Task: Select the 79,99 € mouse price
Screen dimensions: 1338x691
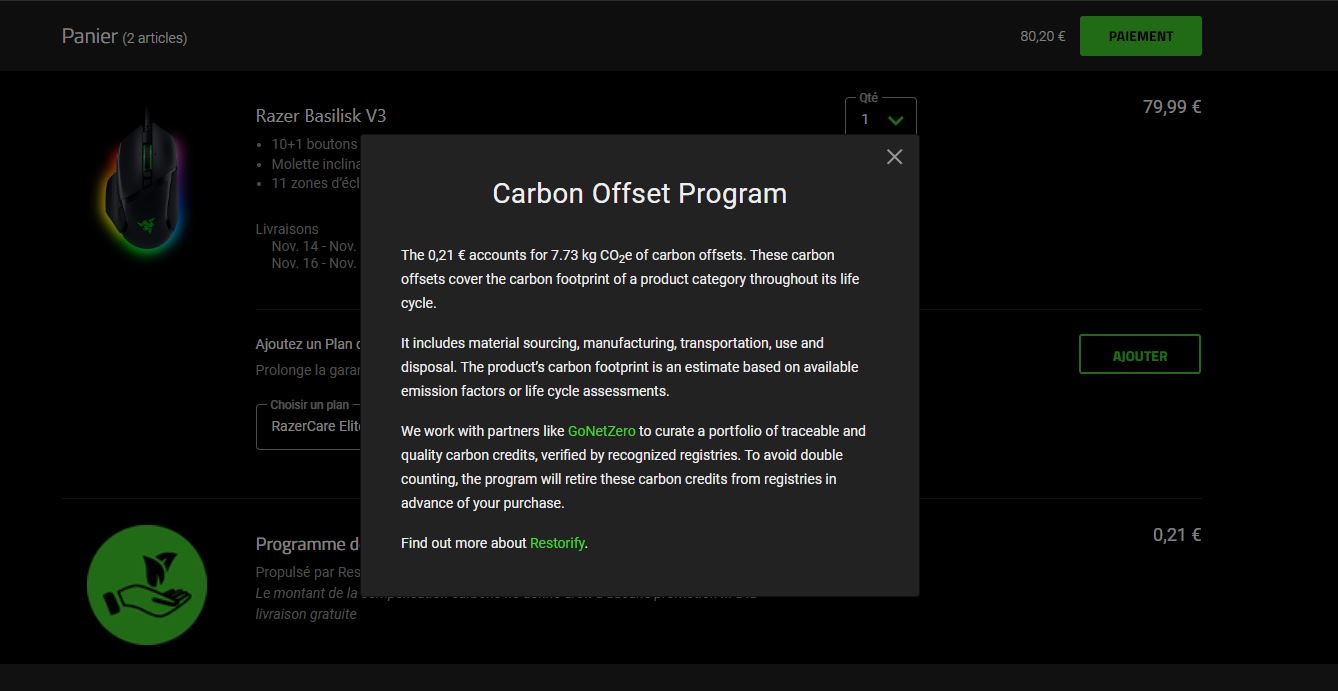Action: pos(1171,107)
